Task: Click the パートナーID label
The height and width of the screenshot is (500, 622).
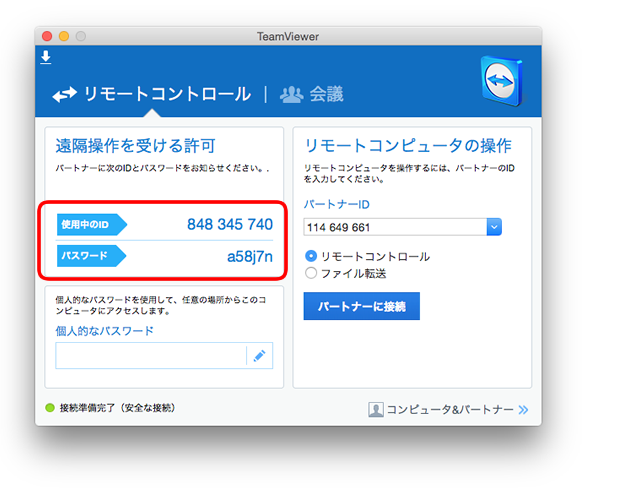Action: click(x=336, y=204)
